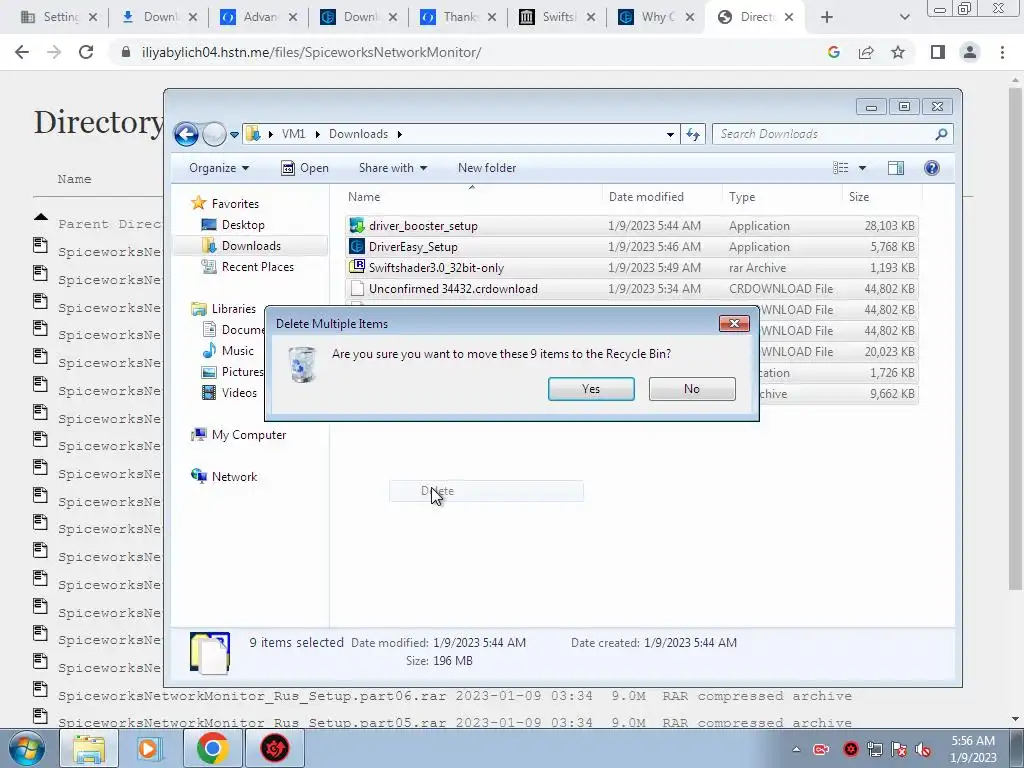The image size is (1024, 768).
Task: Click the refresh folder icon in Explorer
Action: point(692,135)
